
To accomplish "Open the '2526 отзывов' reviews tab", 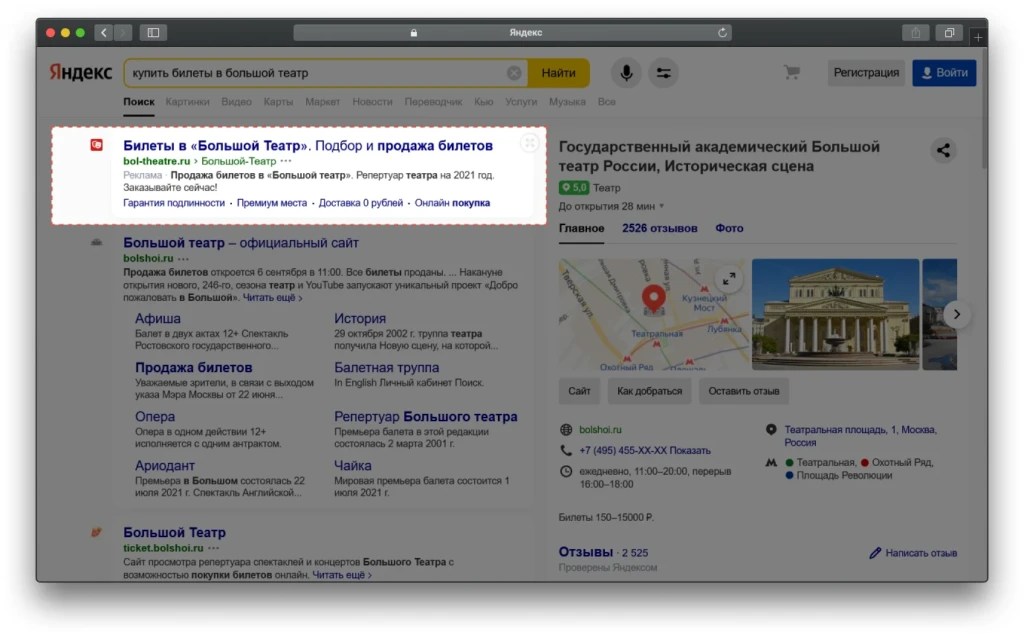I will (660, 229).
